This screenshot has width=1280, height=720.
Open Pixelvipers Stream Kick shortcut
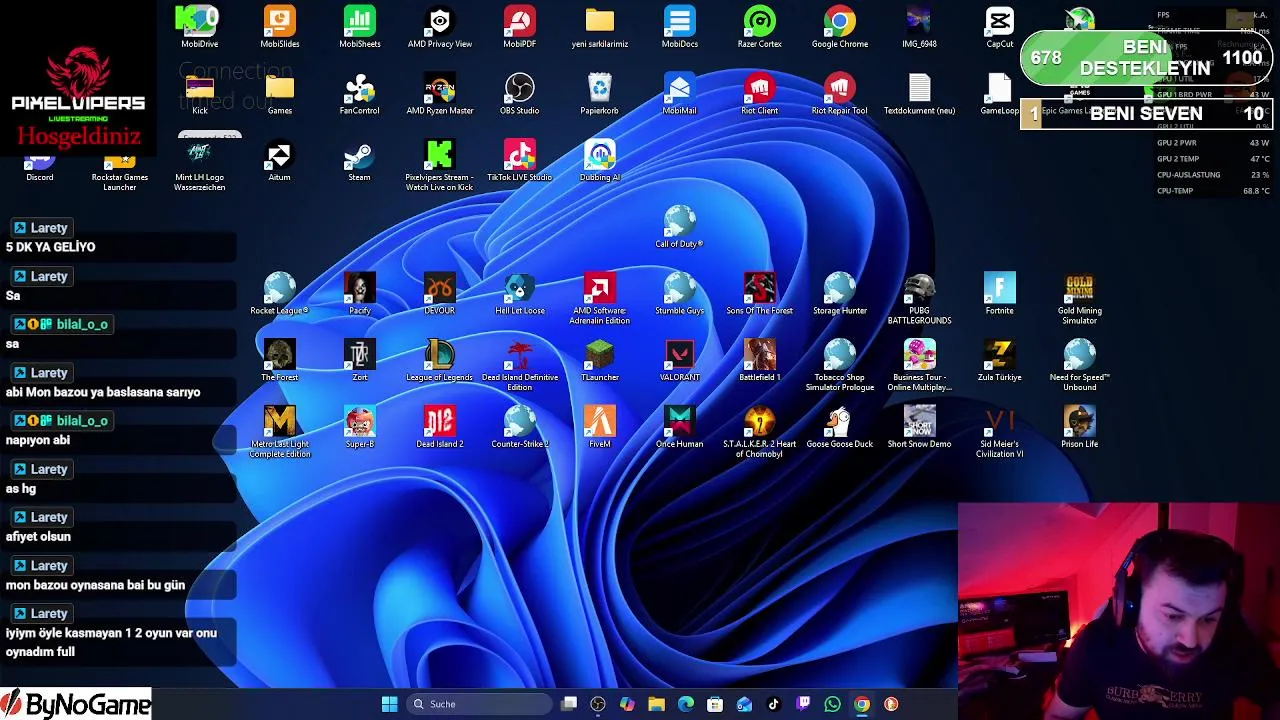439,166
